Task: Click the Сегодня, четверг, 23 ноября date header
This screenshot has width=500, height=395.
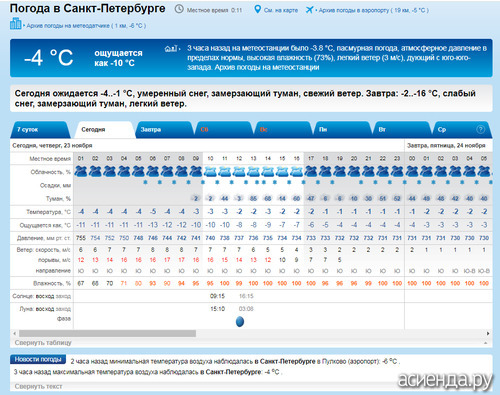Action: pyautogui.click(x=52, y=146)
